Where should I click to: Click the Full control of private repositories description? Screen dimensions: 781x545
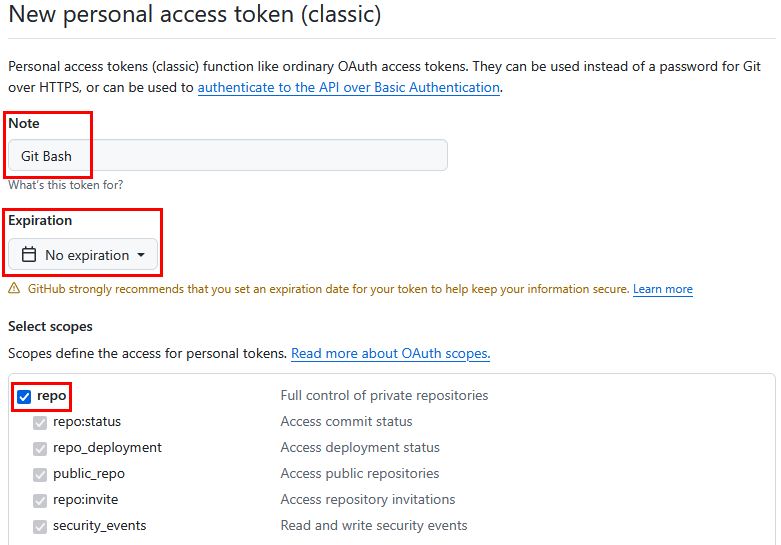click(x=384, y=396)
